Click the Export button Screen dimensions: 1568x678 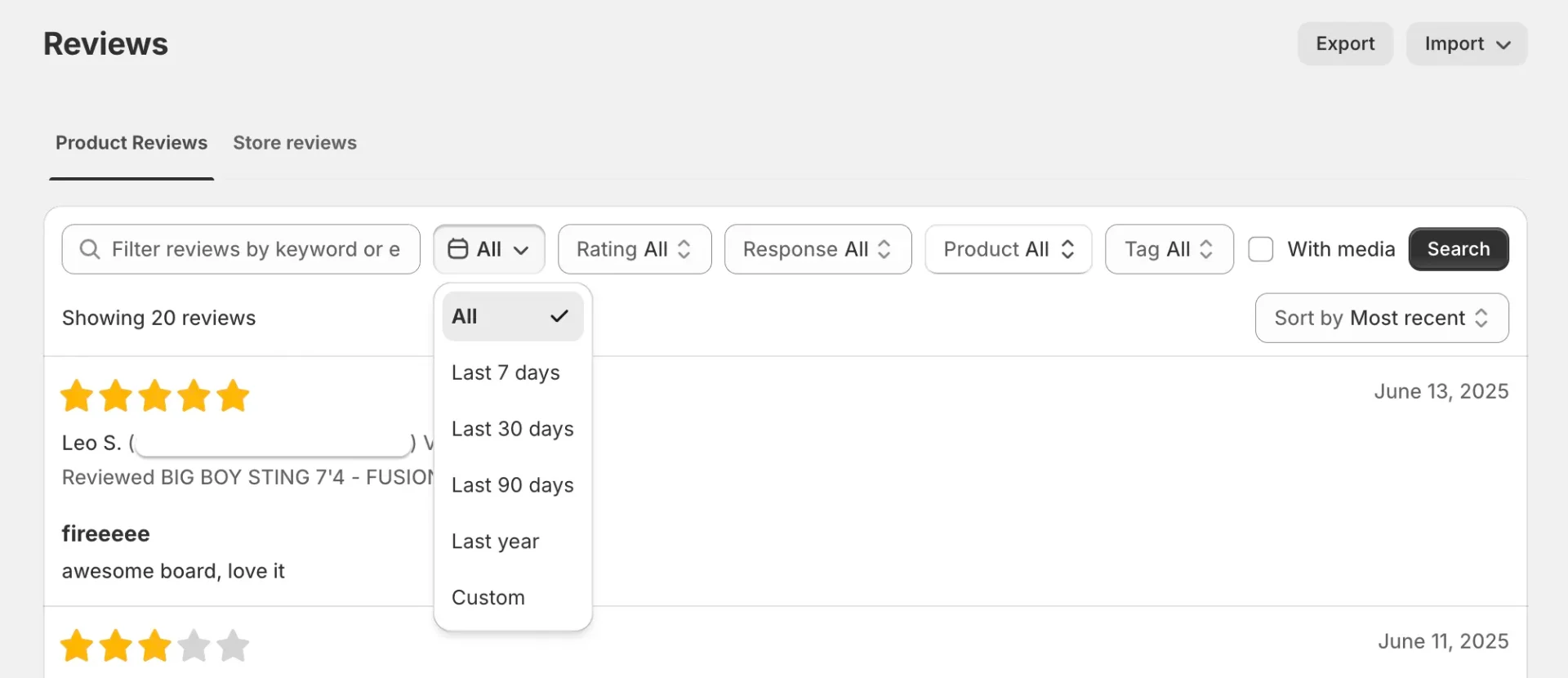pyautogui.click(x=1345, y=43)
